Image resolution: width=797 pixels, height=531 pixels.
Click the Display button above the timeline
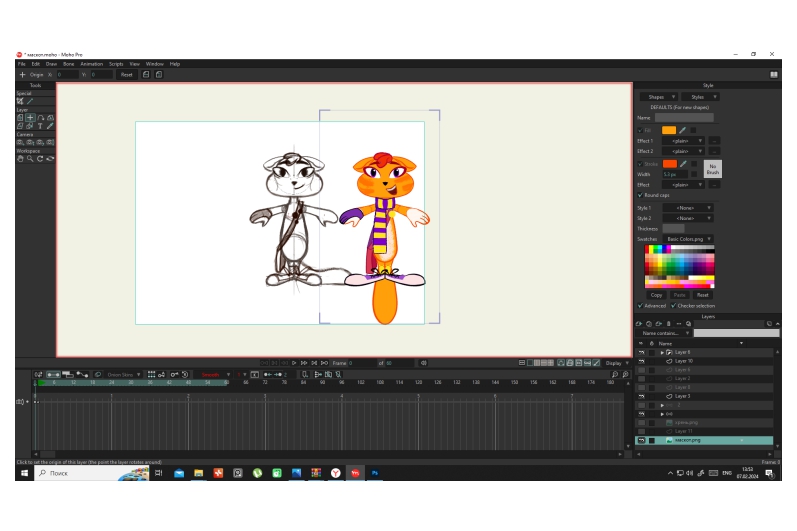[x=617, y=363]
